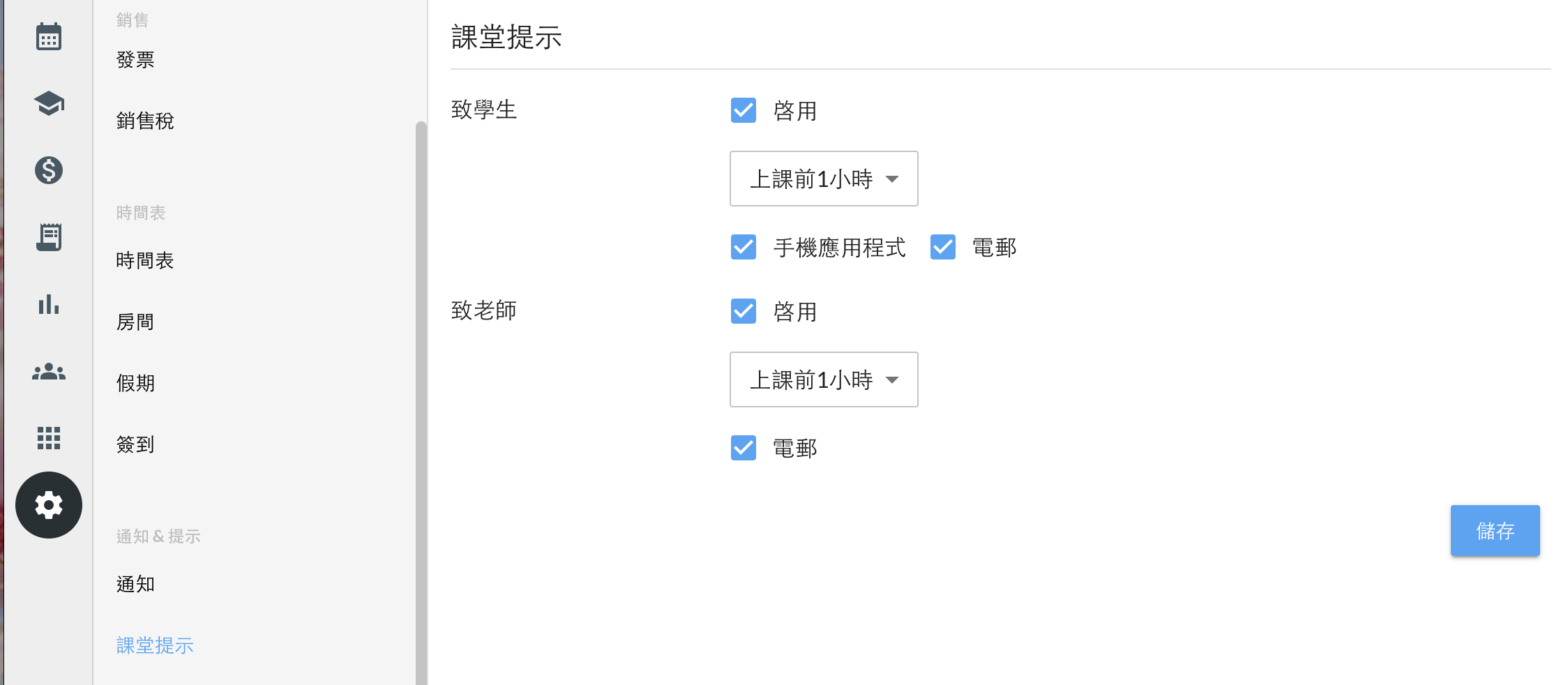This screenshot has height=685, width=1568.
Task: Click the settings gear icon
Action: [49, 505]
